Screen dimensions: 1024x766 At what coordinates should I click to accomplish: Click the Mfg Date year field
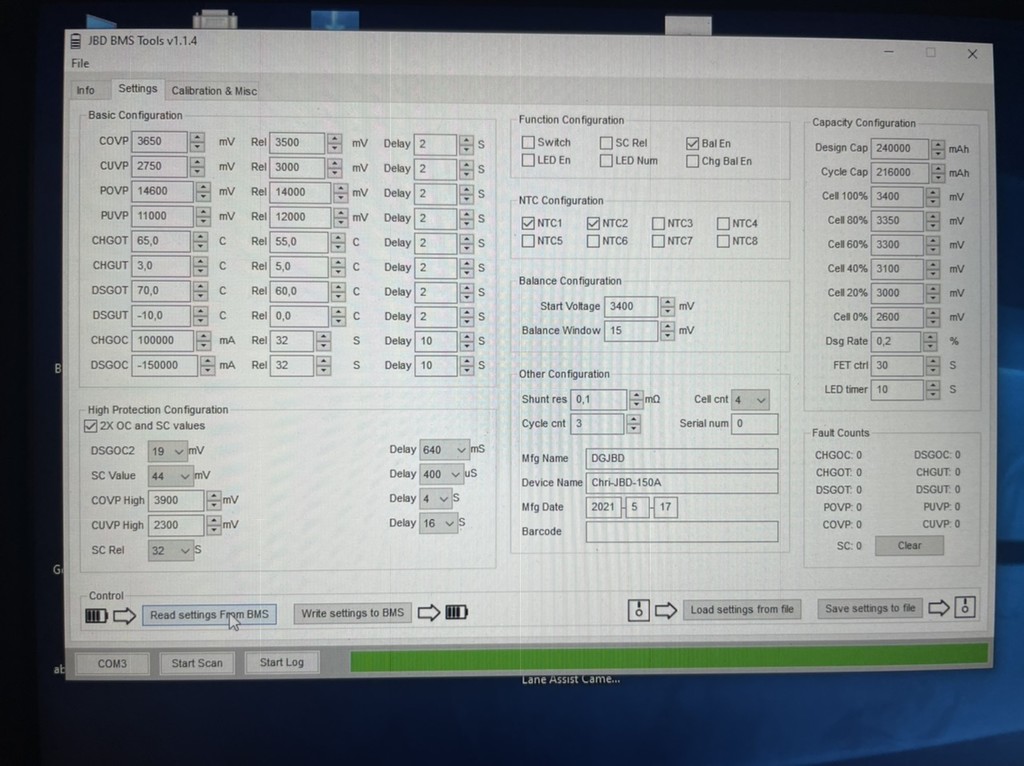click(x=603, y=507)
